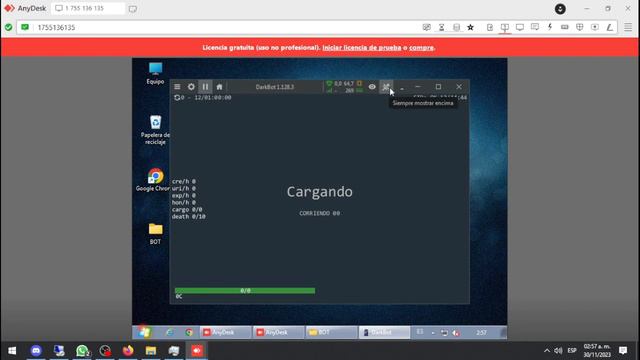
Task: Select the AnyDesk session tab 1 755 136 135
Action: (x=88, y=8)
